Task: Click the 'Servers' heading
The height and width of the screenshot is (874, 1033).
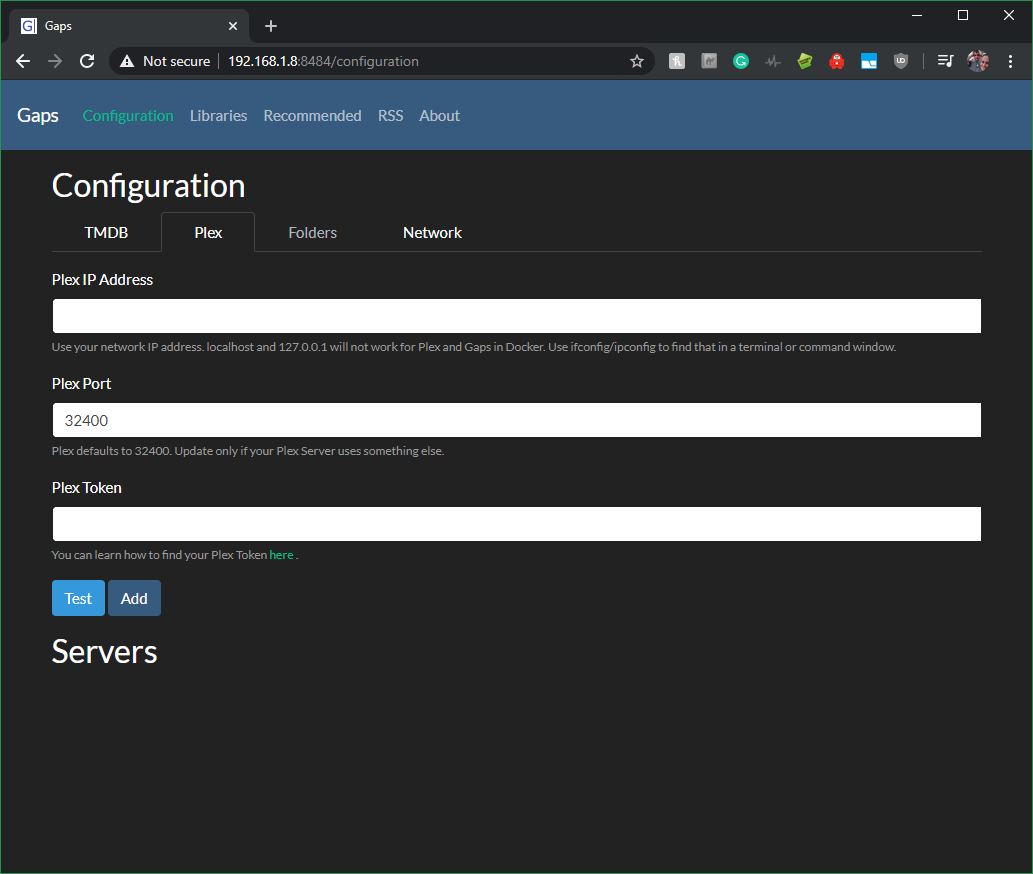Action: [x=105, y=651]
